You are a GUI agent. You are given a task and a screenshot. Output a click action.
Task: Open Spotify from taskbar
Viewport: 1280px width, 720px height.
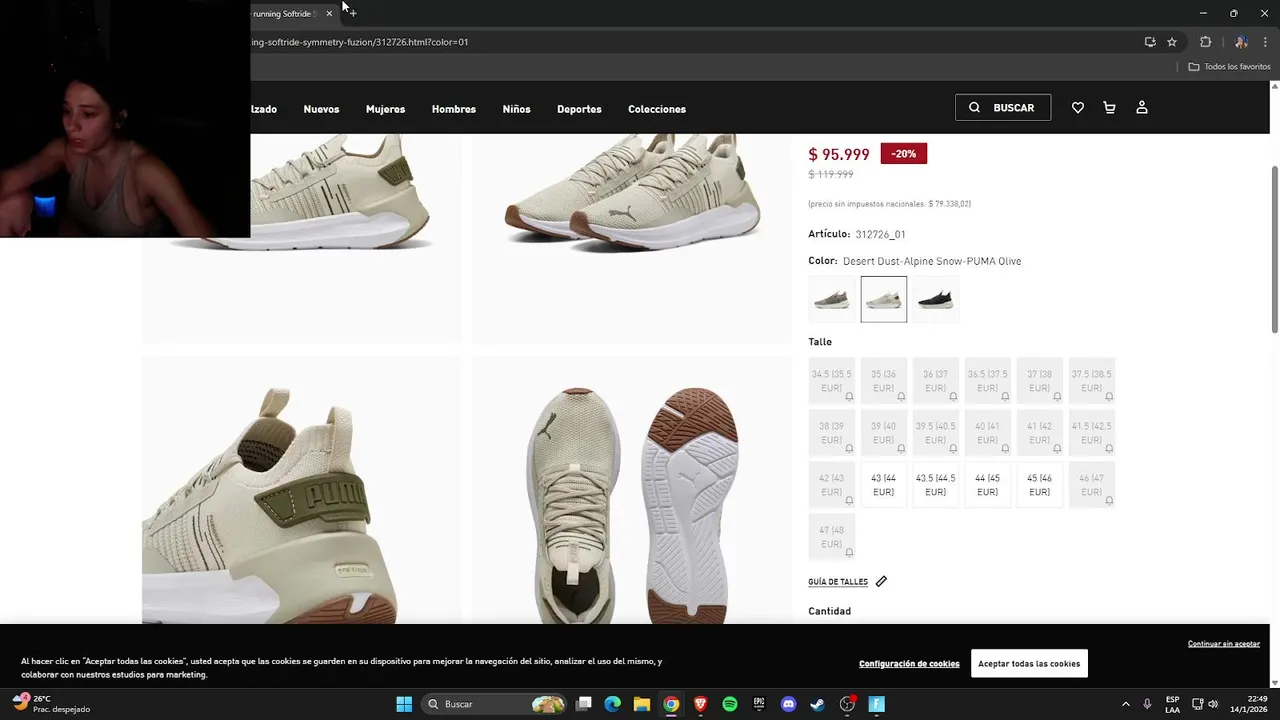pyautogui.click(x=730, y=704)
